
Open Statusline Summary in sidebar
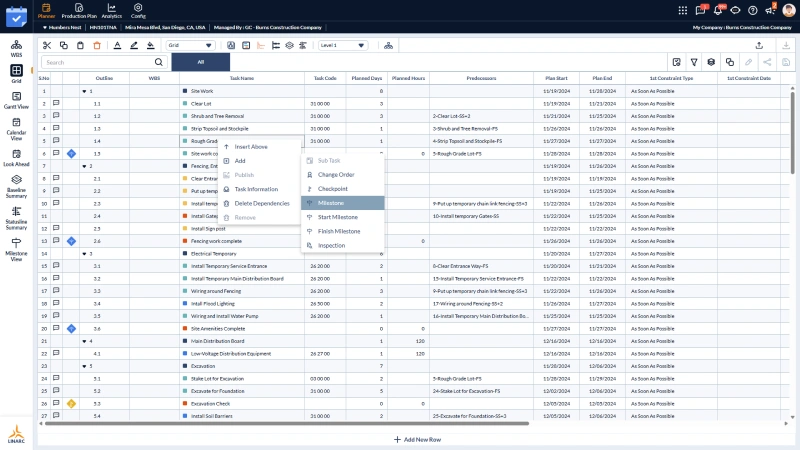(x=16, y=218)
